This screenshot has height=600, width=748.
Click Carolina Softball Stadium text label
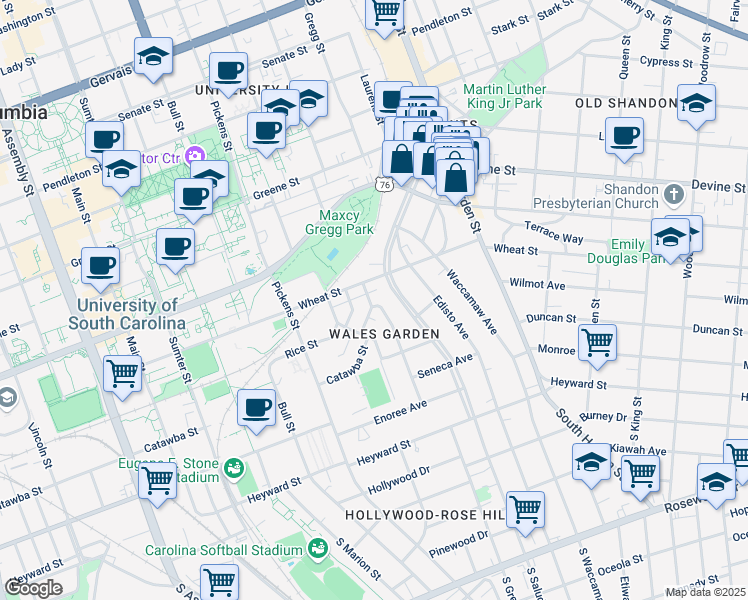[224, 550]
